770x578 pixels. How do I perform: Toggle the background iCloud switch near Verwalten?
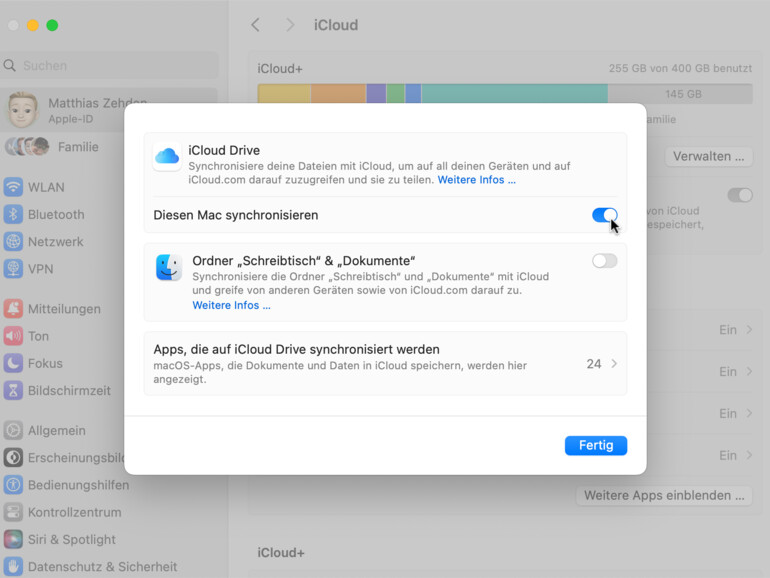(x=740, y=195)
